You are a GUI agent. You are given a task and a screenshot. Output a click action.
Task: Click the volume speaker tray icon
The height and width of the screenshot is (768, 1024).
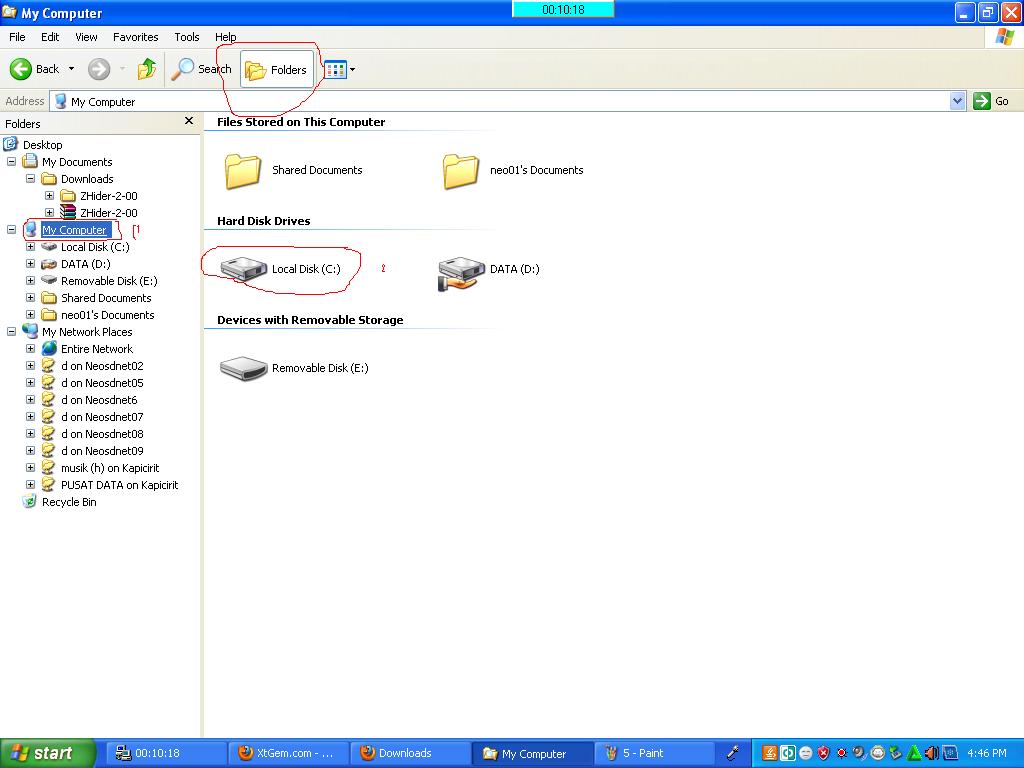932,753
